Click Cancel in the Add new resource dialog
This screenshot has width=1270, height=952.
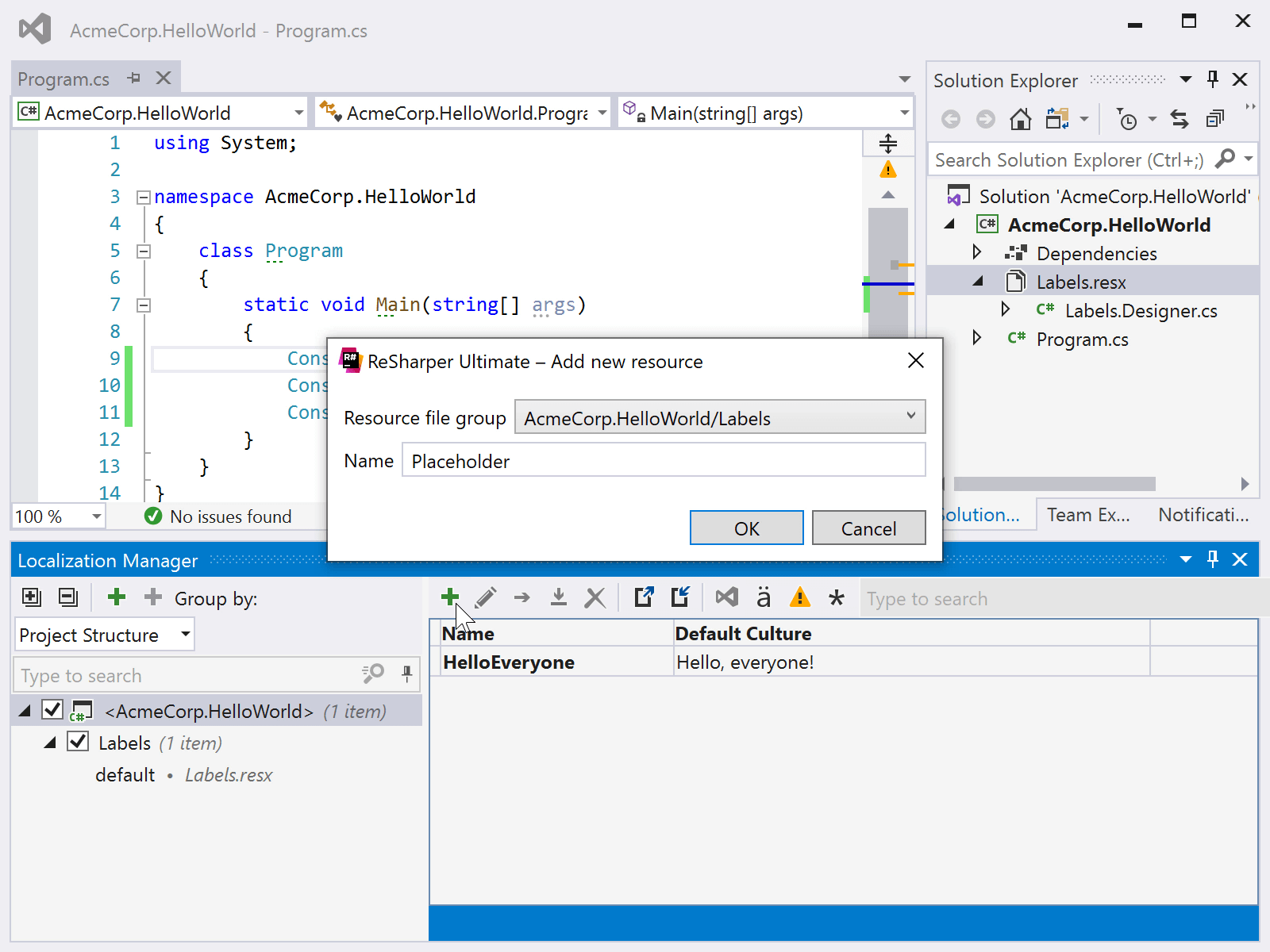coord(868,528)
